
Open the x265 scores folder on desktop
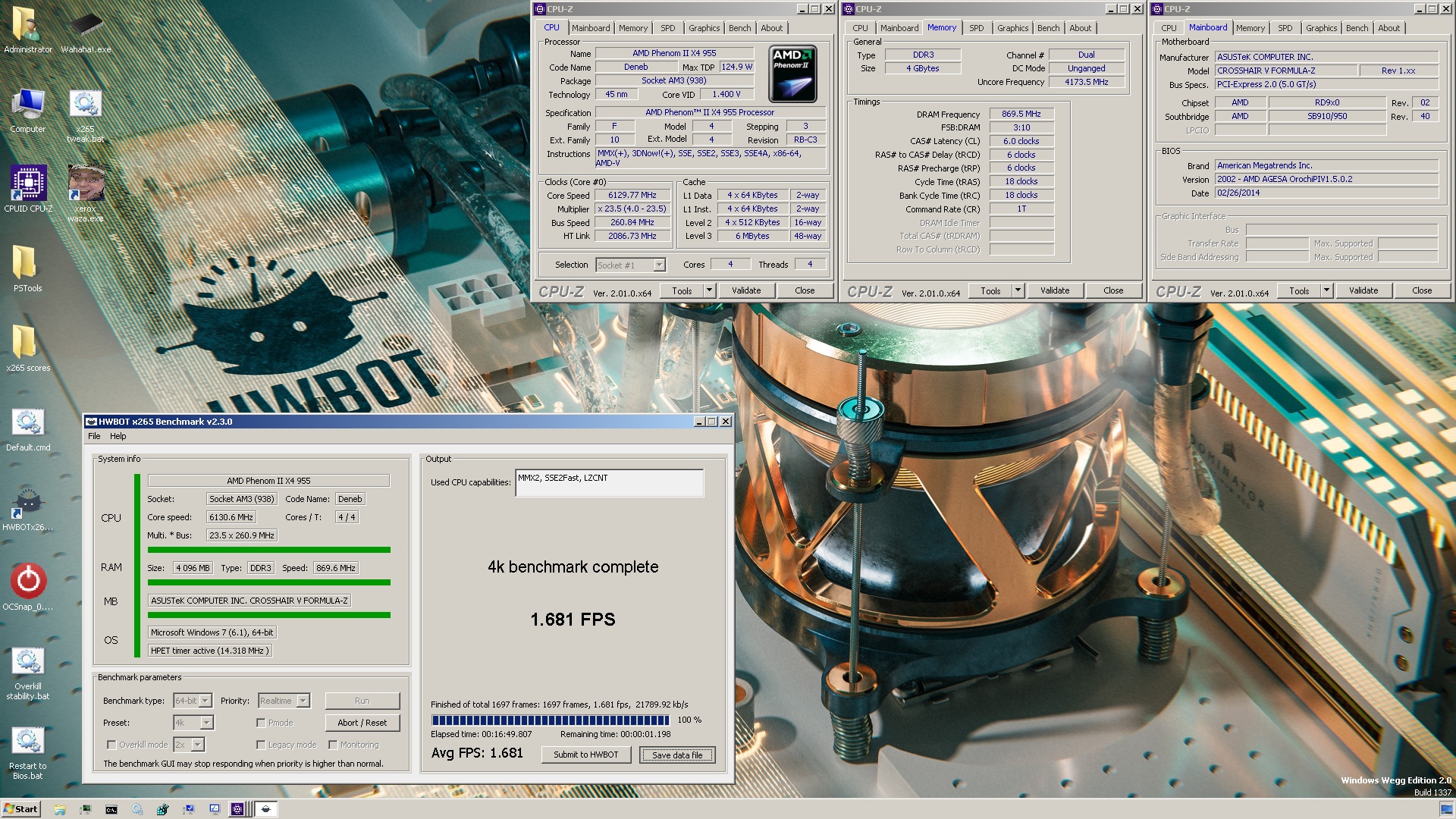(28, 348)
